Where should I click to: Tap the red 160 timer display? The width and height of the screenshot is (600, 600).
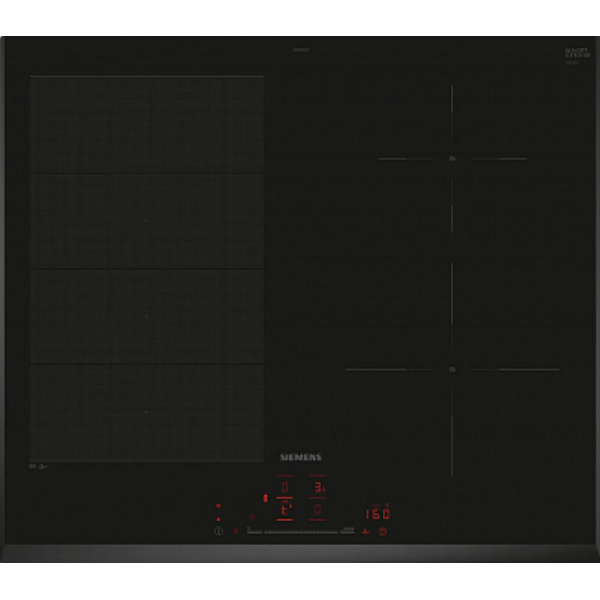376,514
